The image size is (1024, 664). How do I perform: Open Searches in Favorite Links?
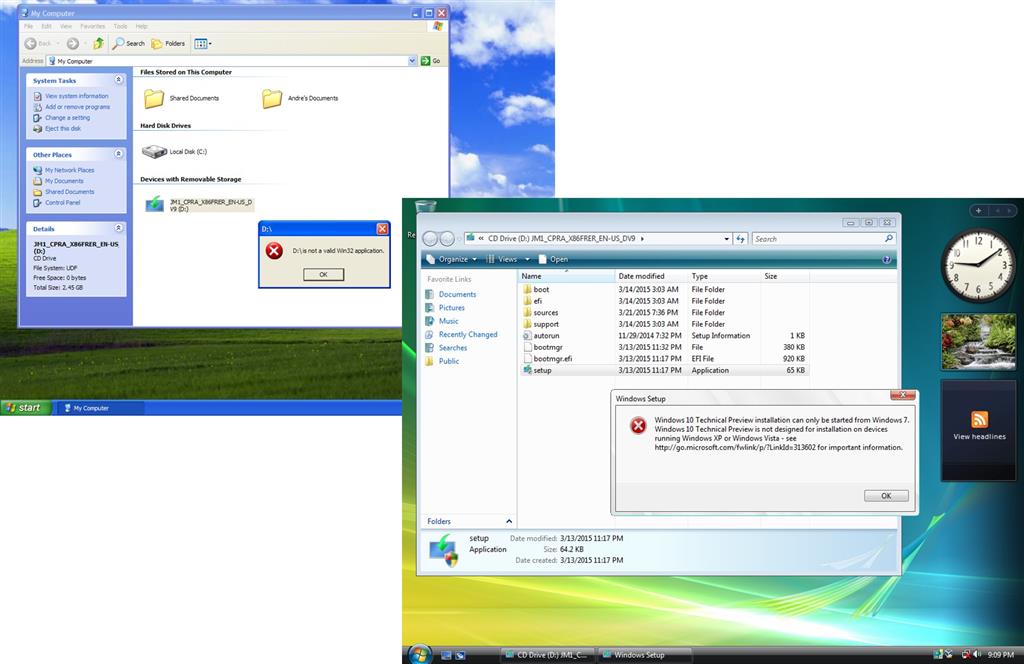[x=453, y=348]
